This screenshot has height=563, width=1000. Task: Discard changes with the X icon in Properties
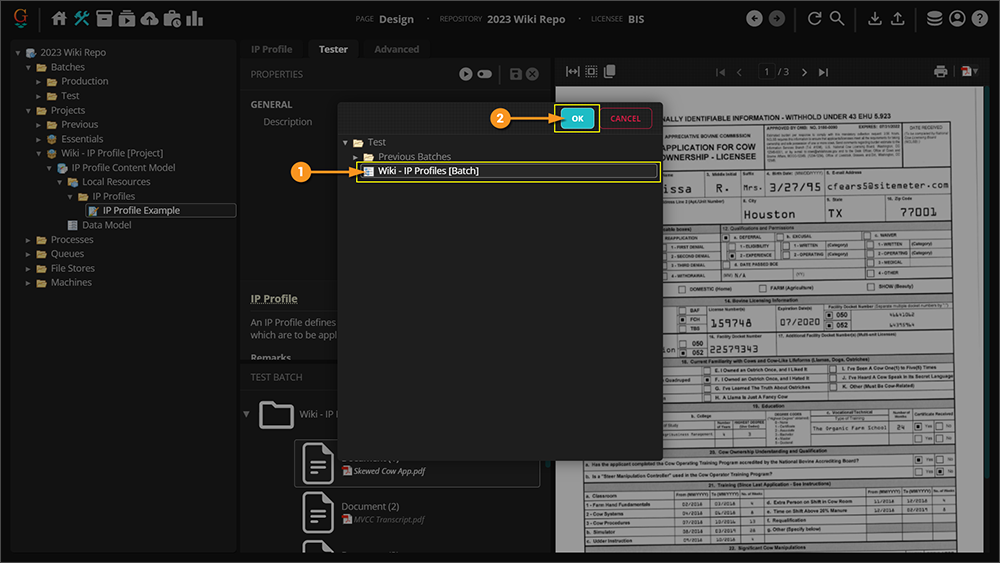[533, 74]
